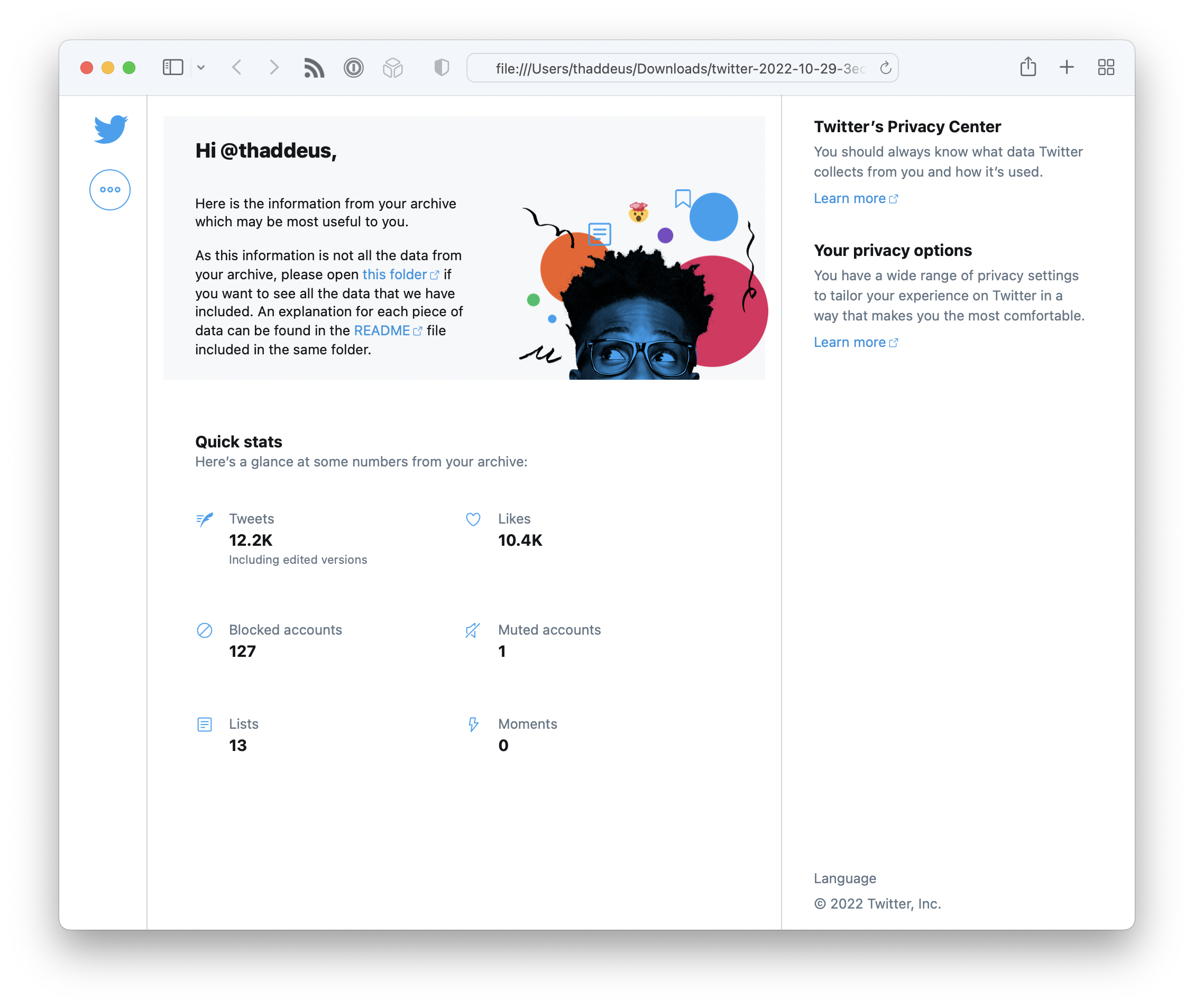Click the 'Hi @thaddeus,' heading
The image size is (1194, 1008).
pos(266,150)
